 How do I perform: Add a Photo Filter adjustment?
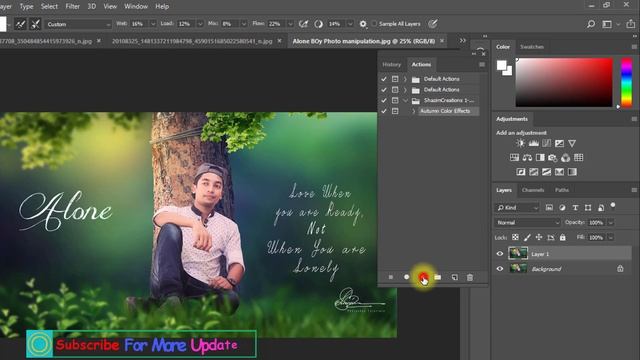click(x=553, y=158)
